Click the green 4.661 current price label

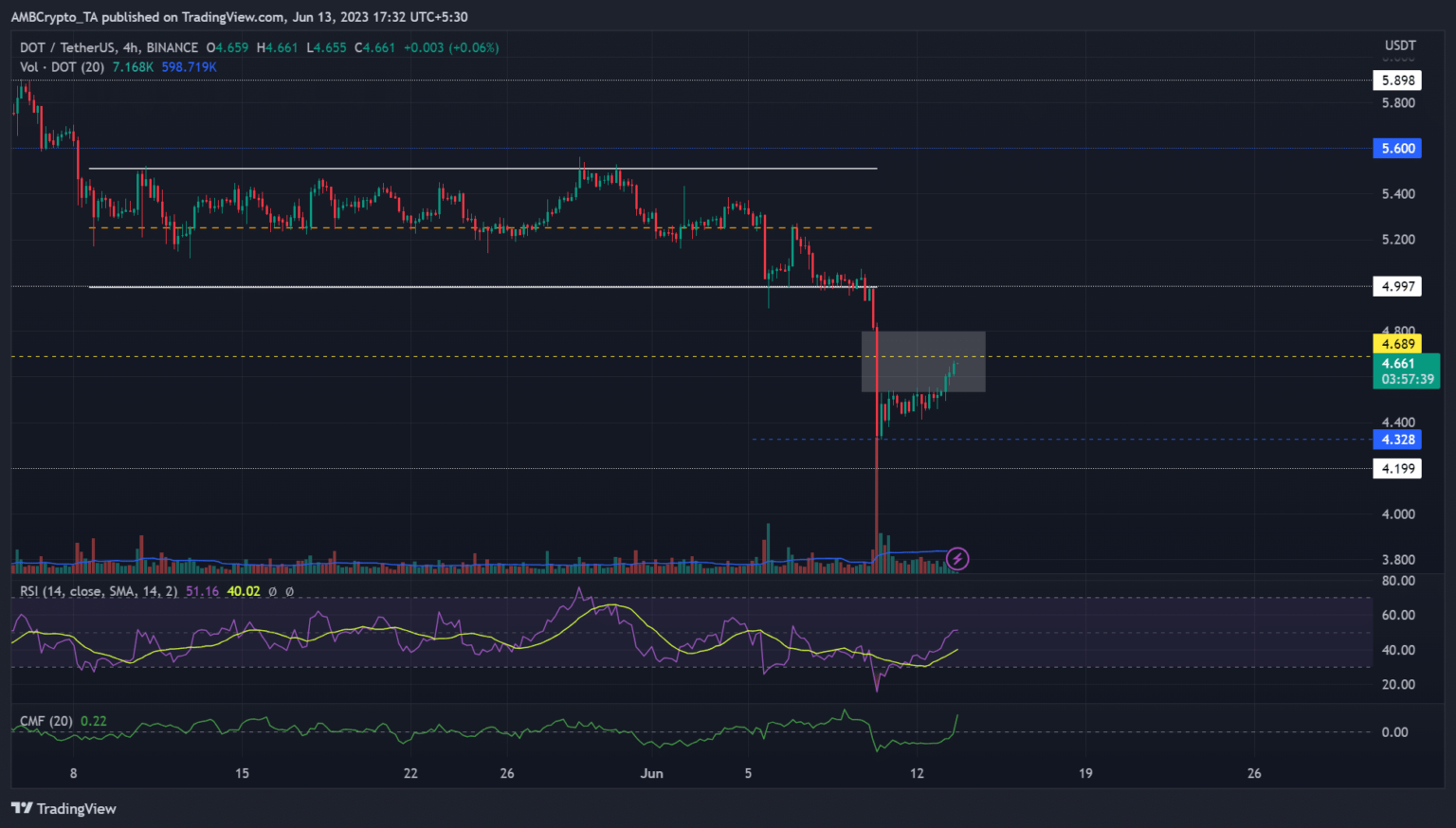click(1405, 370)
